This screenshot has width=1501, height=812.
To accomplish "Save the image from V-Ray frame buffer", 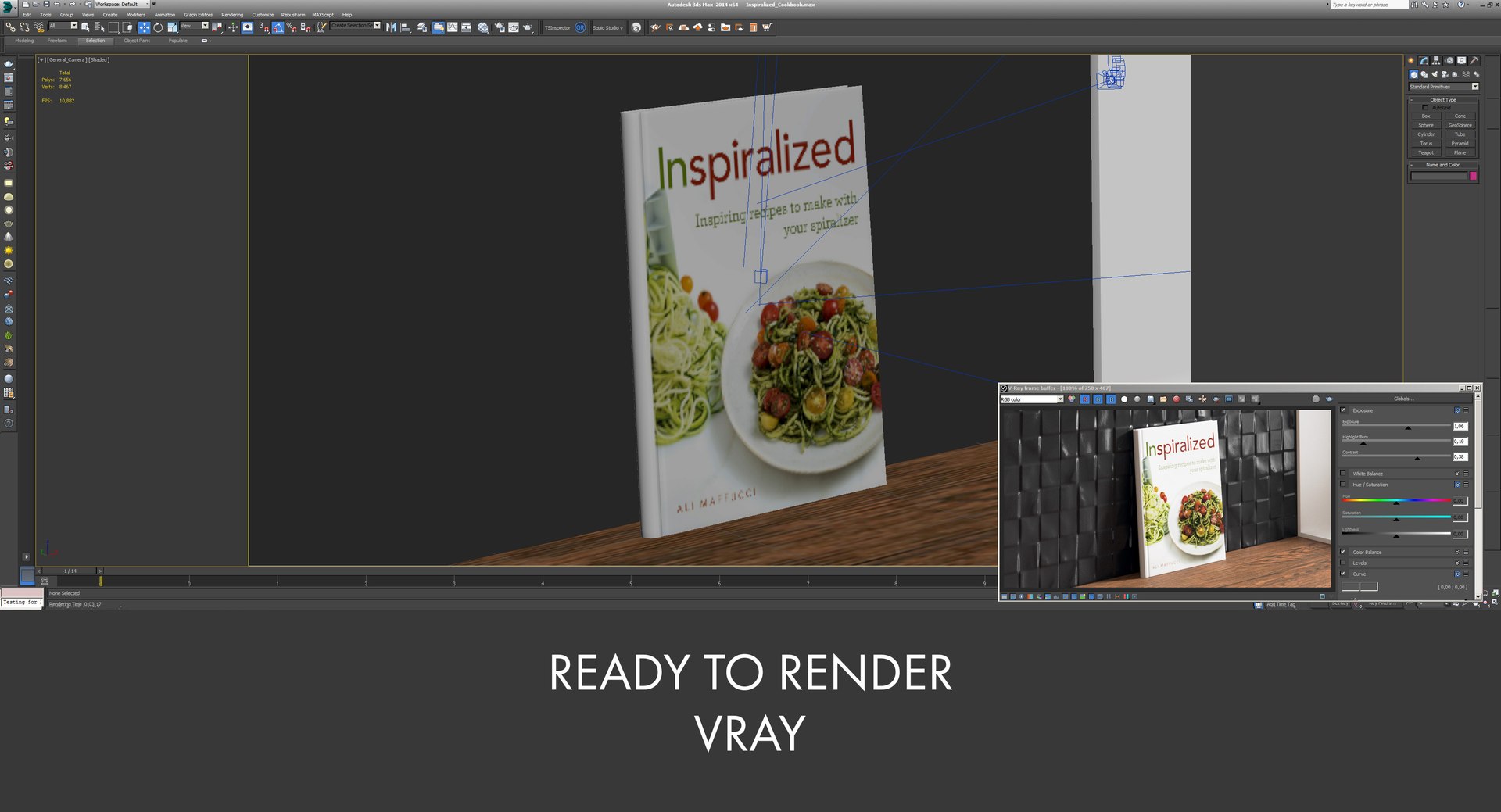I will point(1150,399).
